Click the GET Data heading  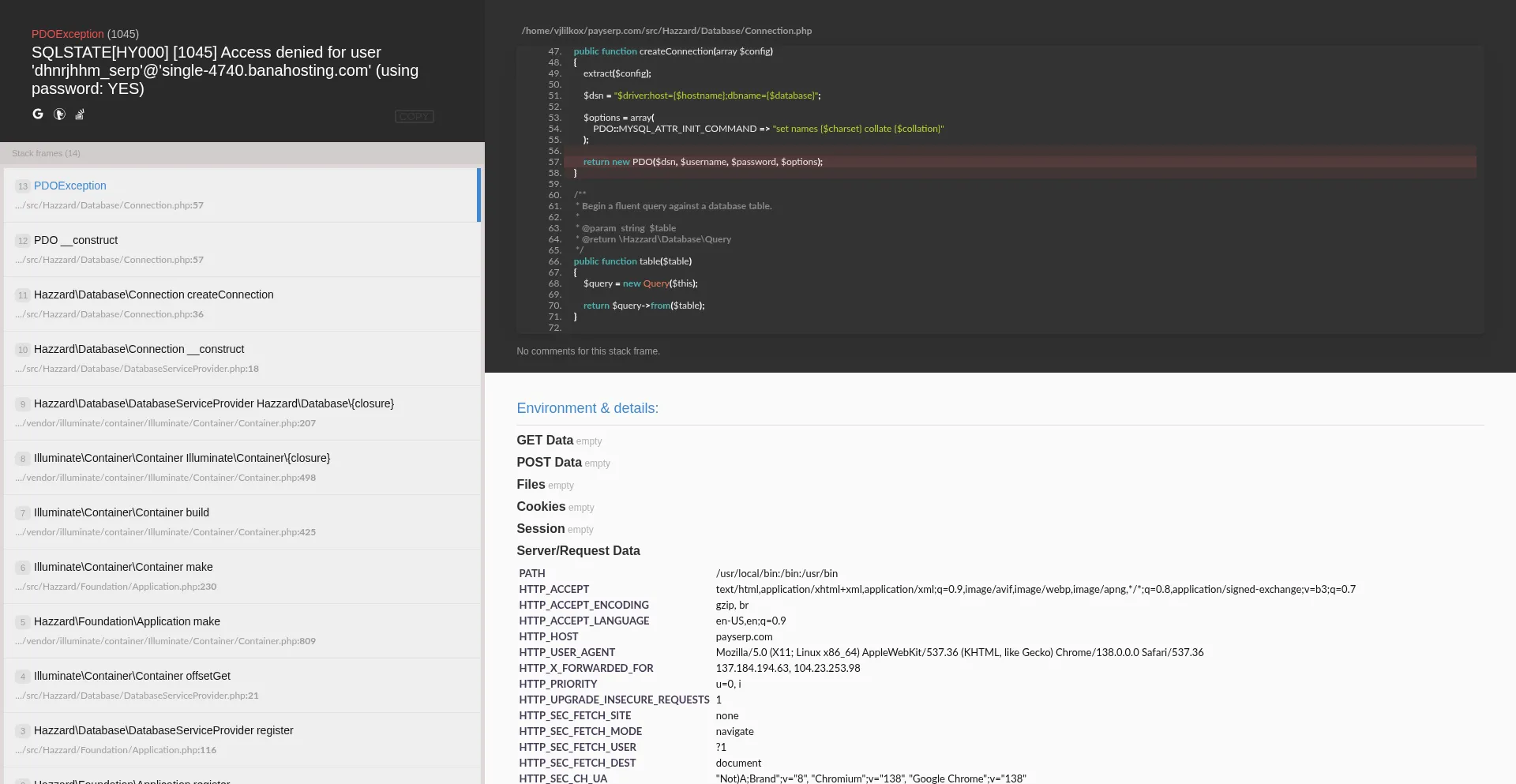[545, 441]
